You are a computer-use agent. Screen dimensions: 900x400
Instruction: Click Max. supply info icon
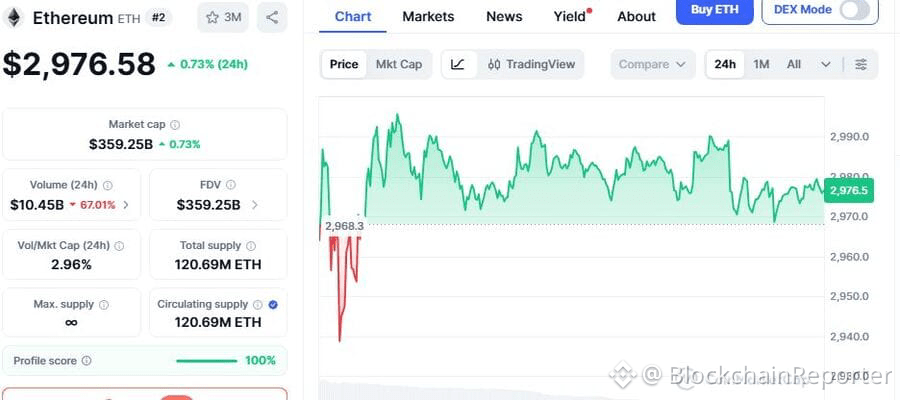tap(104, 304)
